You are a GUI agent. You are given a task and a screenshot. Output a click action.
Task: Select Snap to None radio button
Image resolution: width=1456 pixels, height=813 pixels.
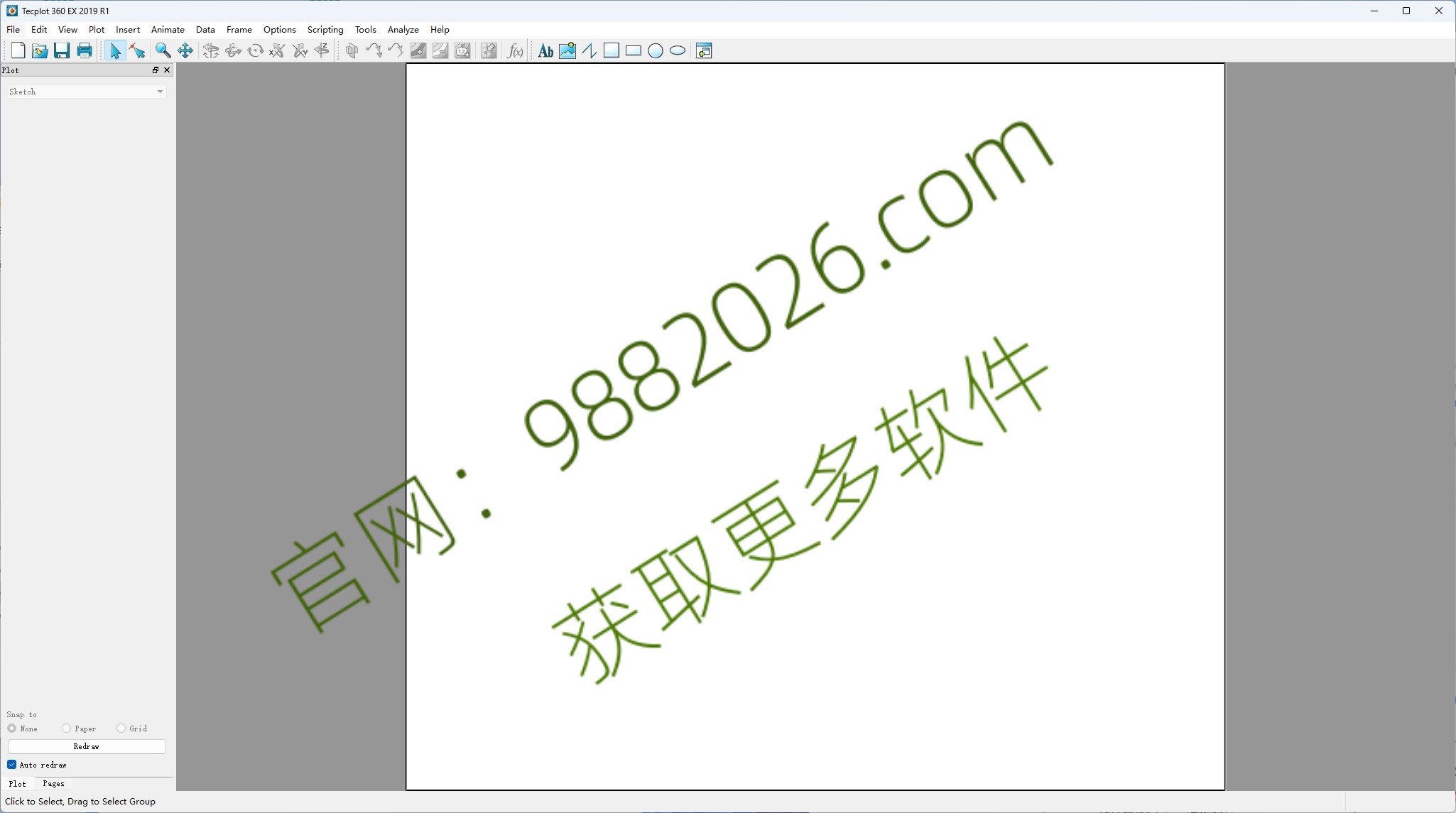[x=12, y=729]
